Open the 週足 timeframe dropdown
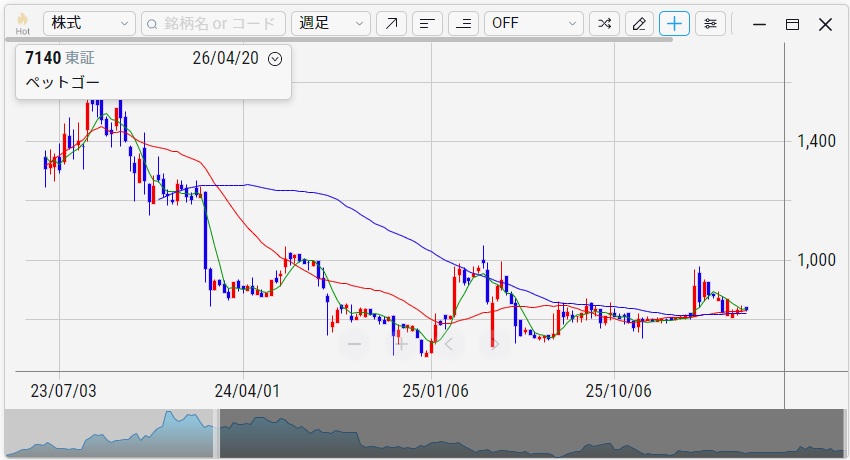The height and width of the screenshot is (460, 850). pos(330,24)
